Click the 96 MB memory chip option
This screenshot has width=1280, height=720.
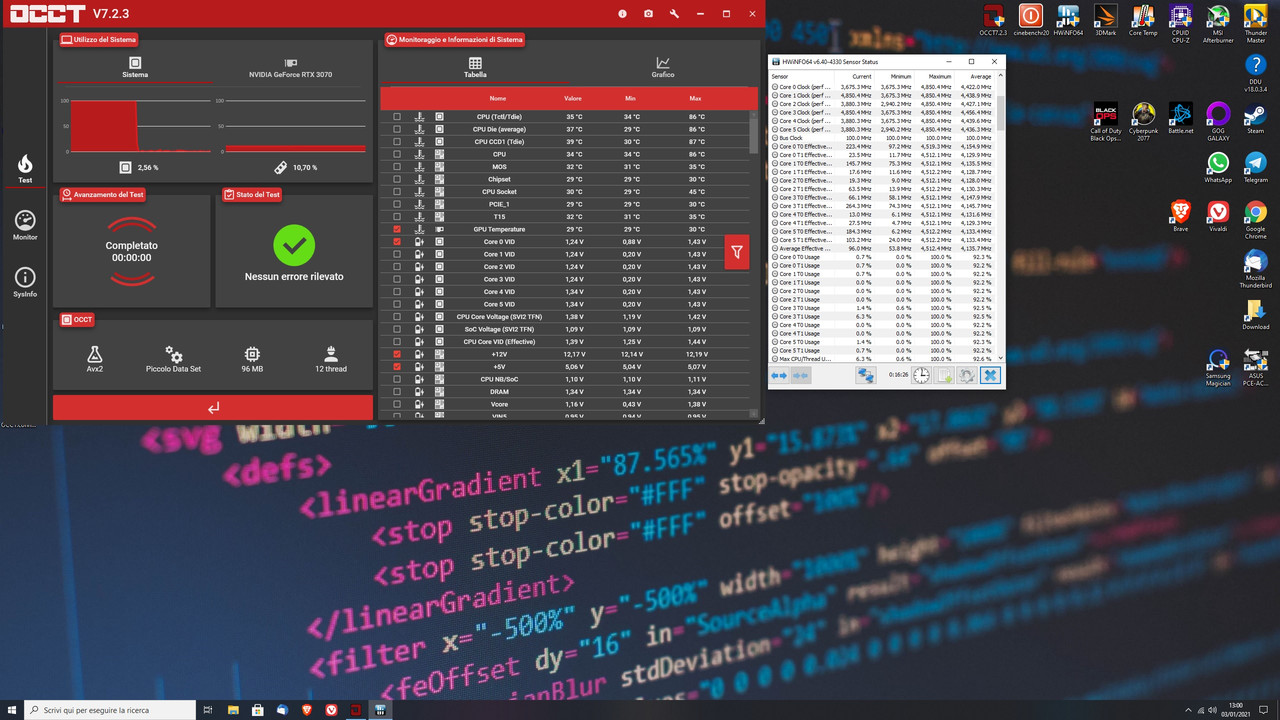tap(252, 360)
